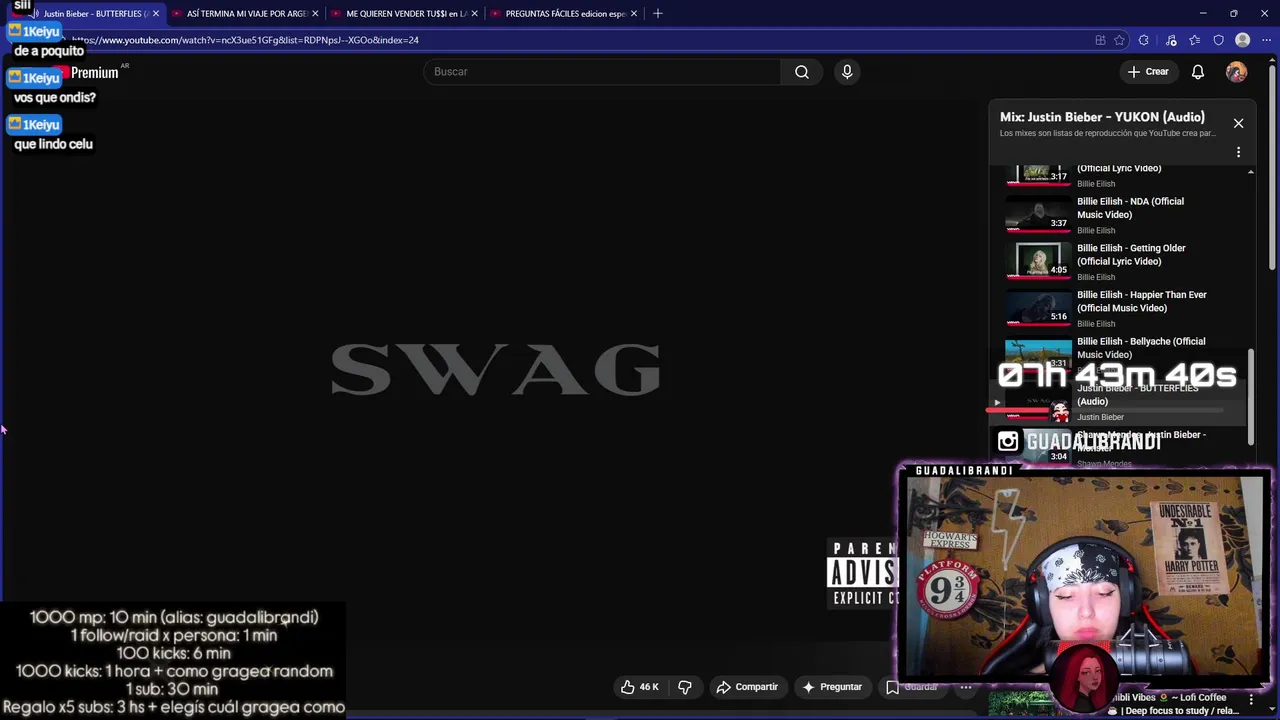Open browser extensions puzzle icon
This screenshot has width=1280, height=720.
(1144, 40)
